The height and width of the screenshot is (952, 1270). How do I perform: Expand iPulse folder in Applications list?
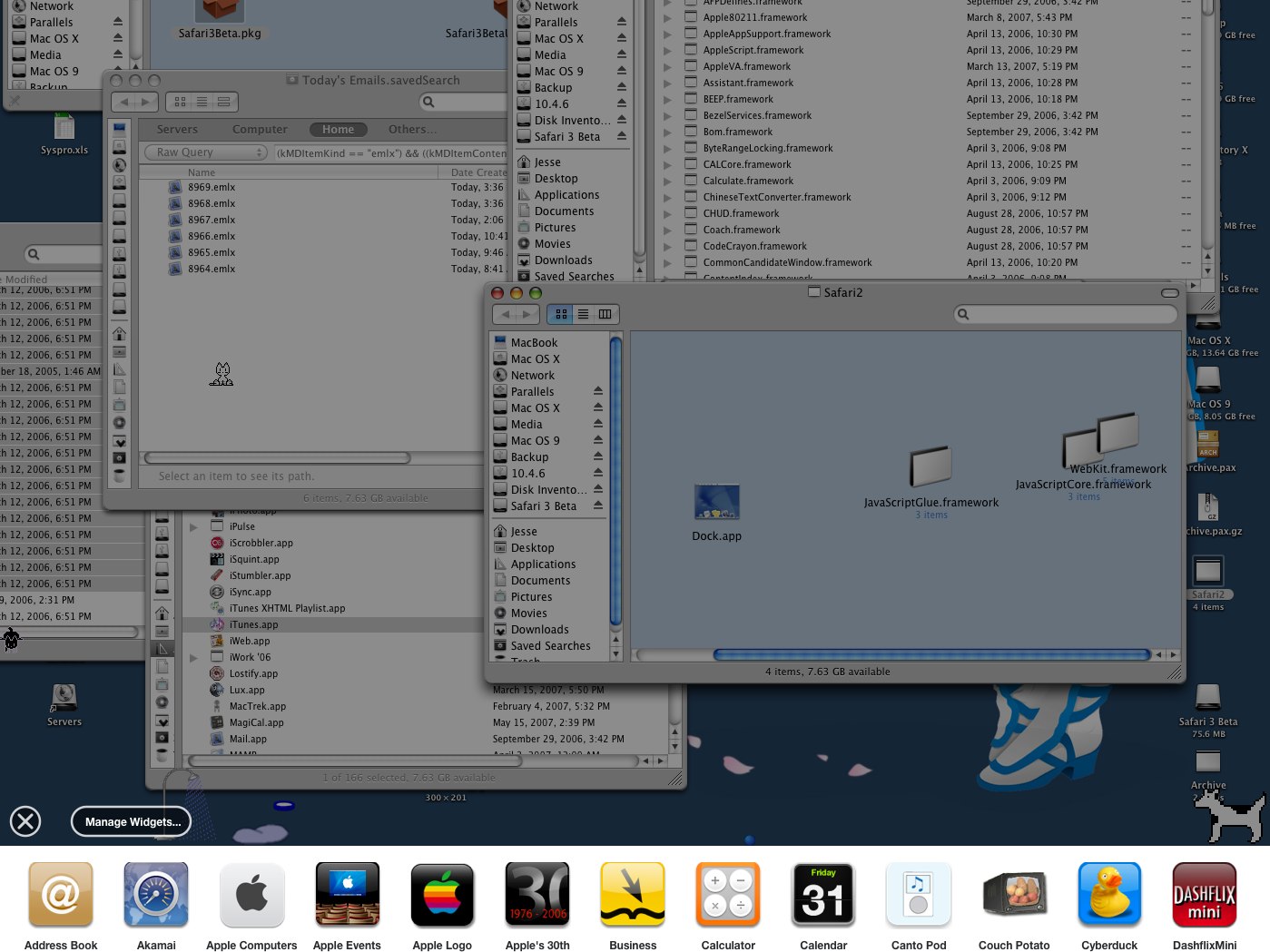pos(193,526)
